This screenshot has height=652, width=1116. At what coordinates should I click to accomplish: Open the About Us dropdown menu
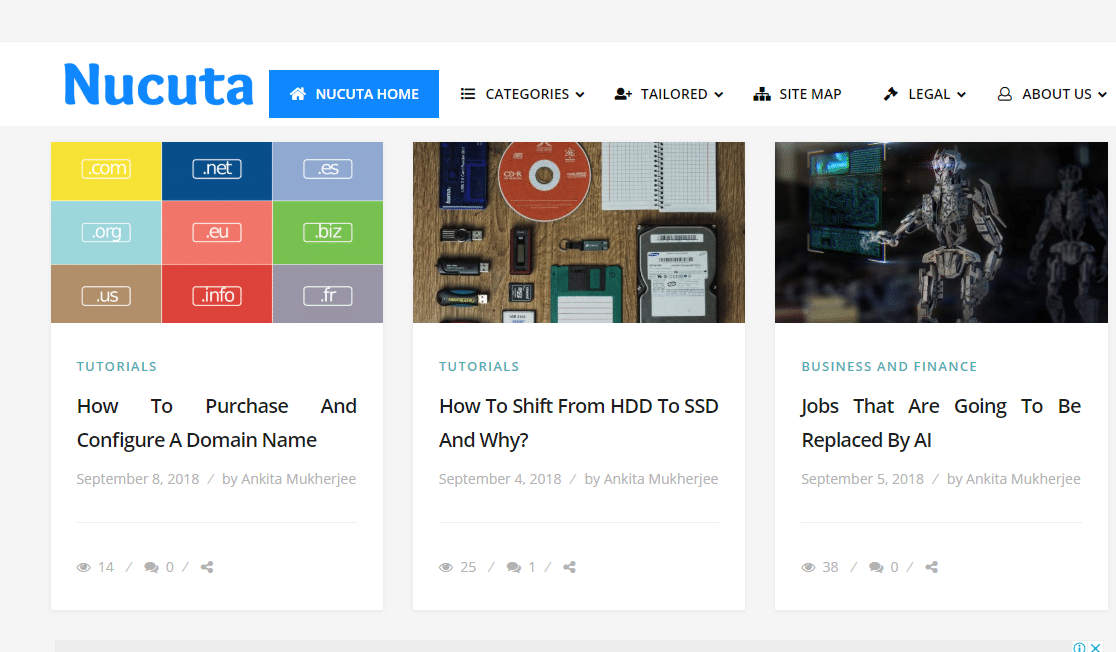pyautogui.click(x=1052, y=94)
